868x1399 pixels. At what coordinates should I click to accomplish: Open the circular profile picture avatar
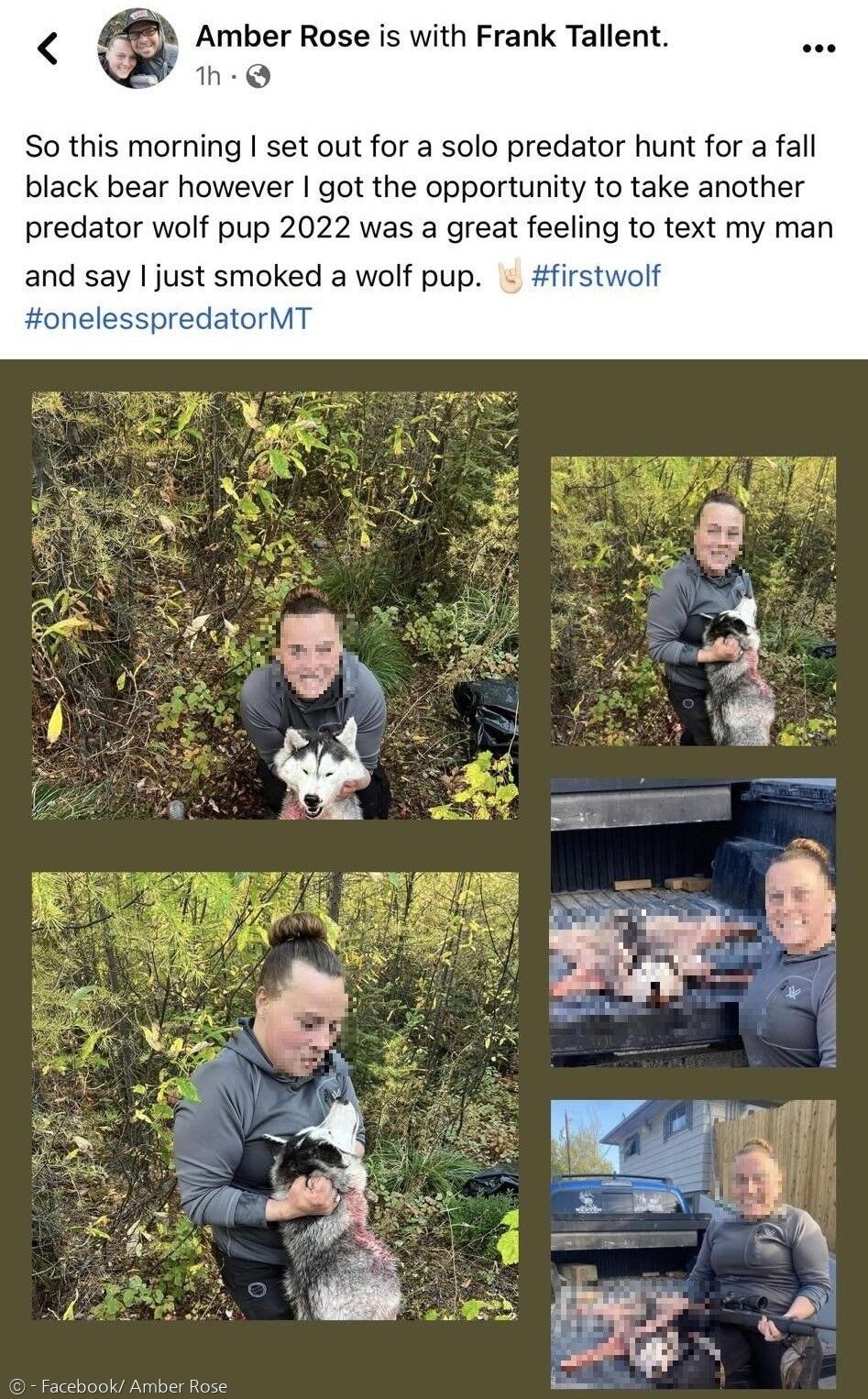click(x=138, y=48)
